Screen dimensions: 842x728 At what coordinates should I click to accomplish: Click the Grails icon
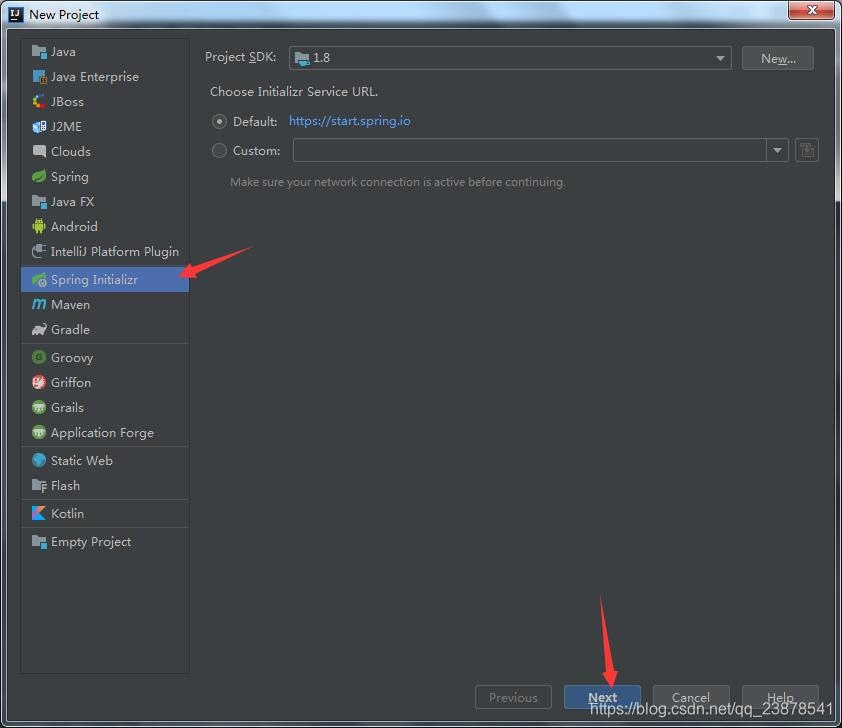39,407
